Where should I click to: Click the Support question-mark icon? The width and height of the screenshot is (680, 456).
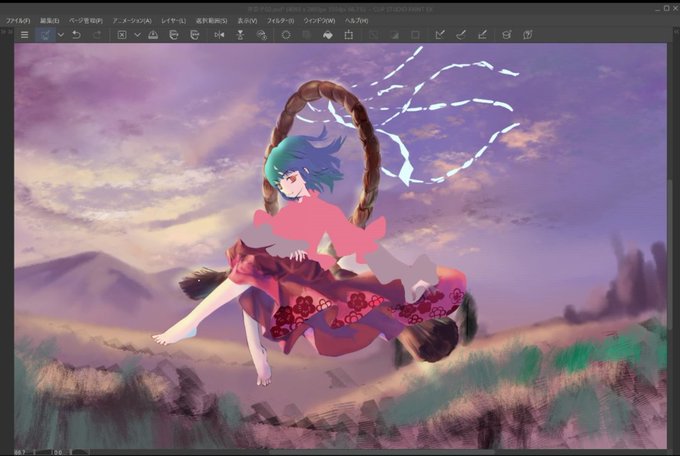527,35
